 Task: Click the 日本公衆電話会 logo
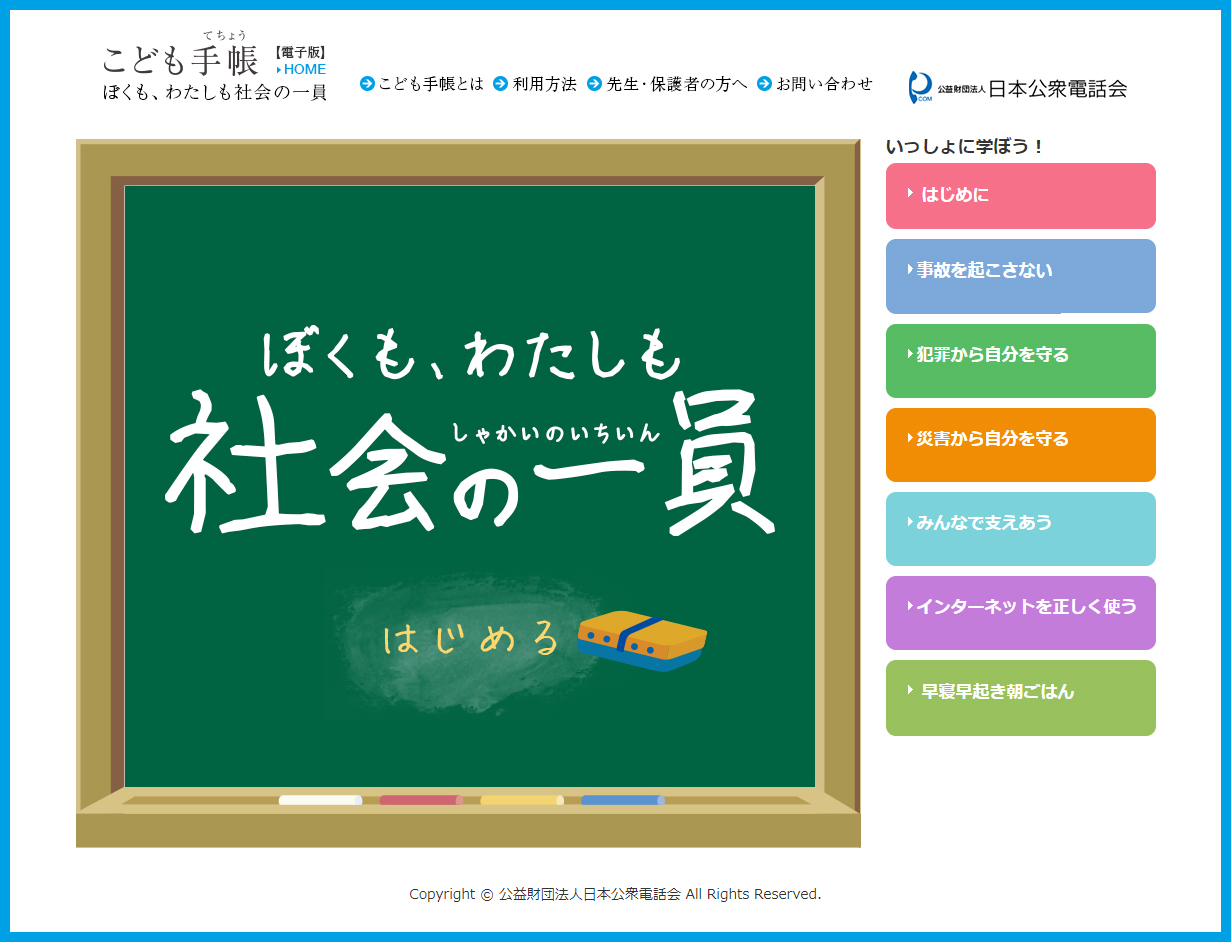[1017, 88]
